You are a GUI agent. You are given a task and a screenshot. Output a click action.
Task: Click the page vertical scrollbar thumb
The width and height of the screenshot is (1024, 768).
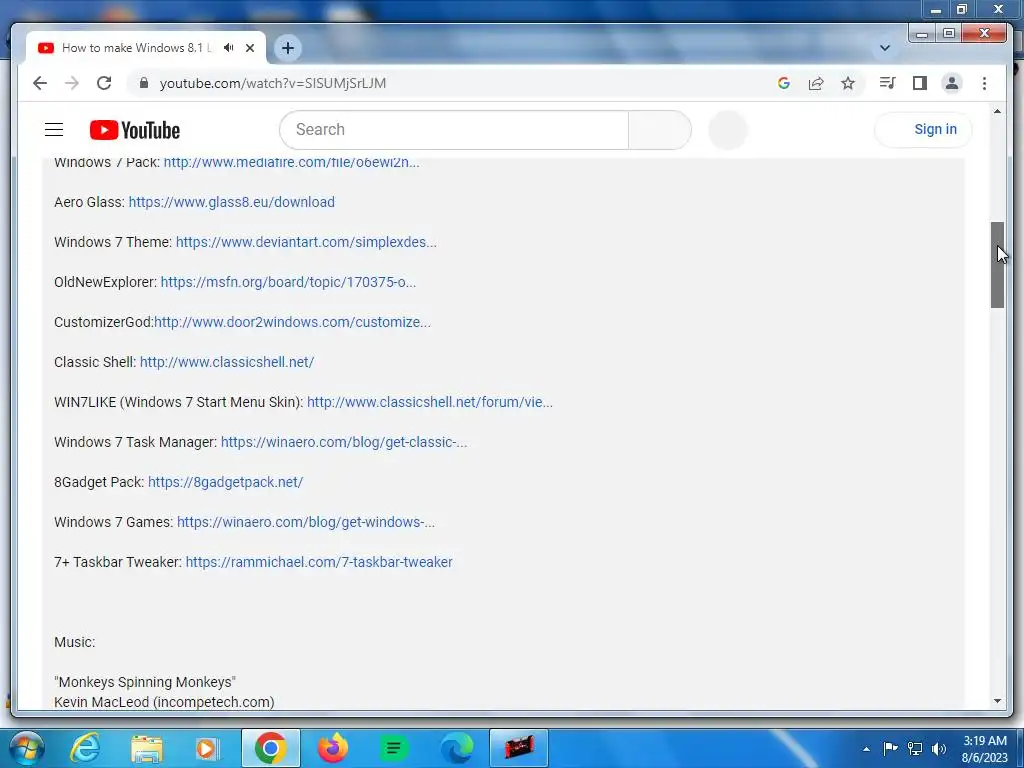[997, 264]
